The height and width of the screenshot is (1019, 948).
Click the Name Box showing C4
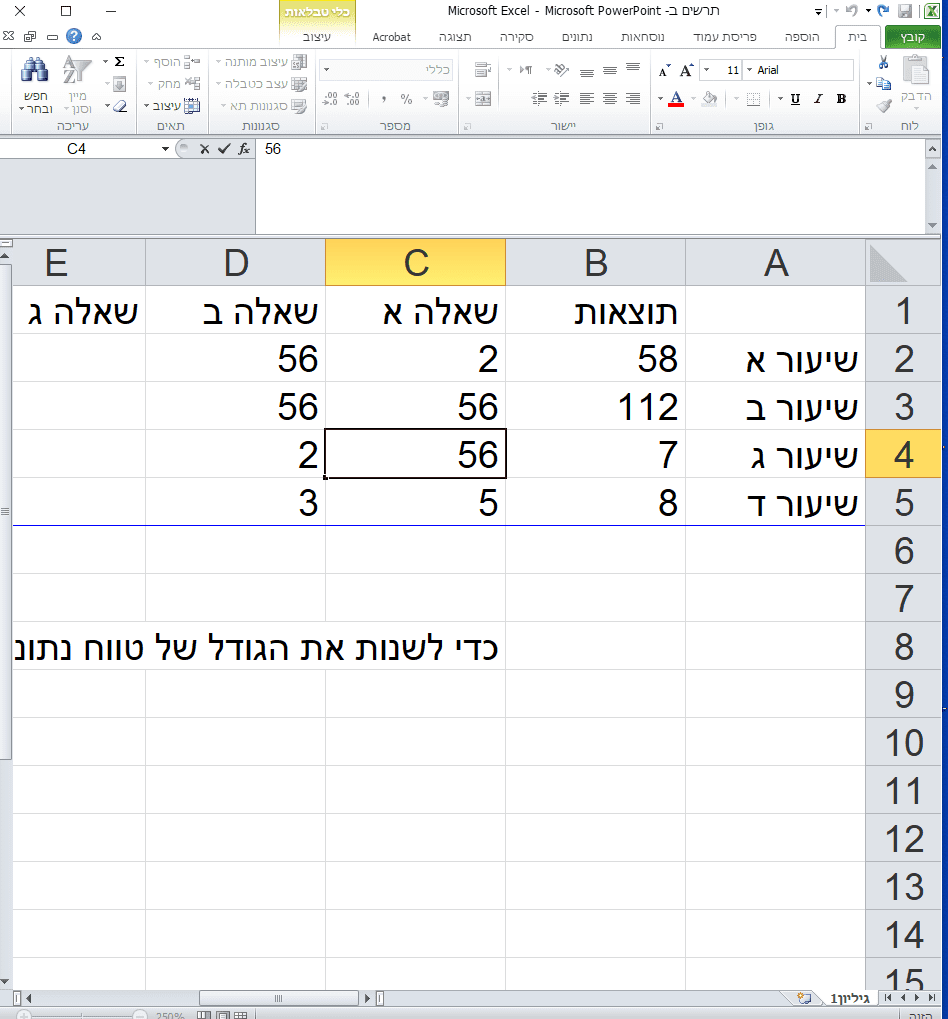[77, 149]
